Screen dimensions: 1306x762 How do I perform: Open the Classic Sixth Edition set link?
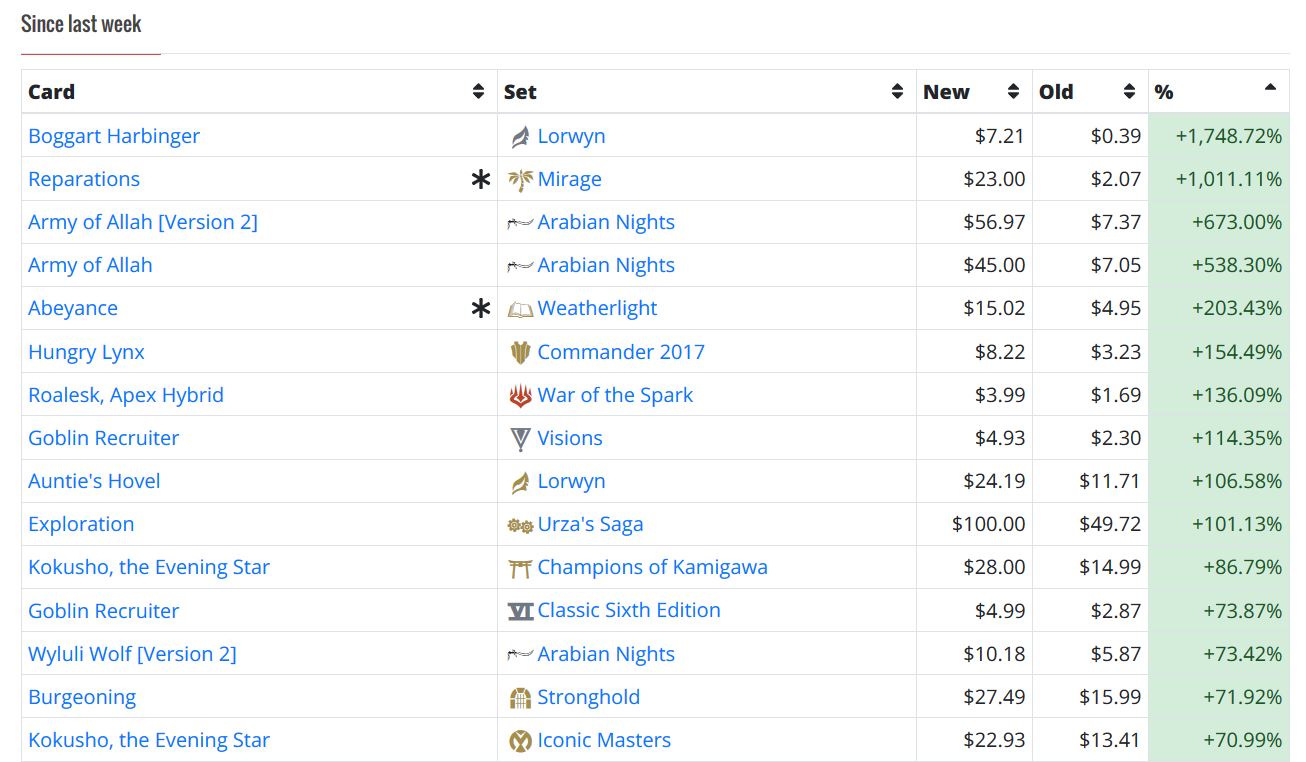(628, 610)
